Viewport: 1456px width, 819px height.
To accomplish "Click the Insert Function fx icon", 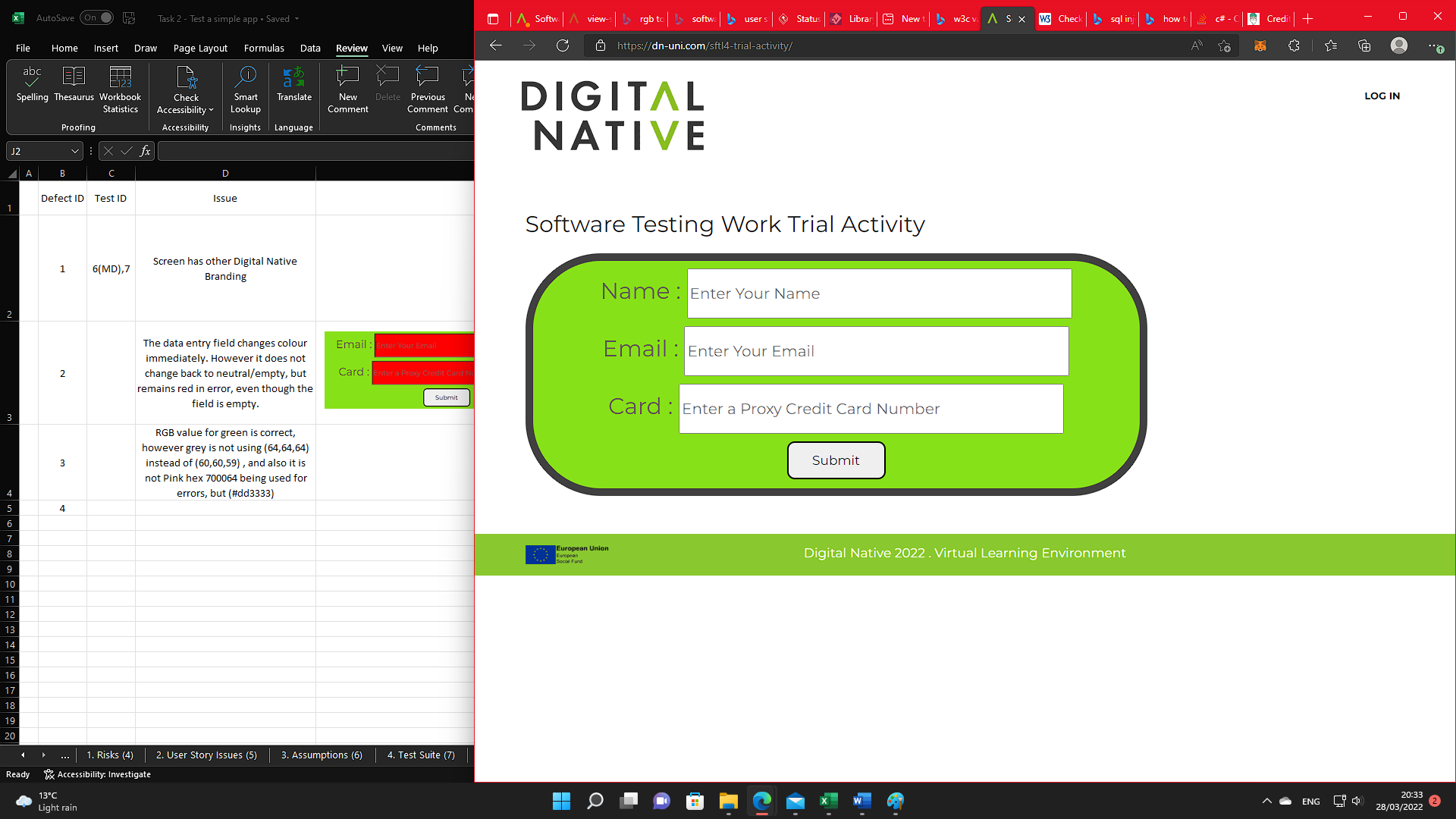I will [x=146, y=151].
